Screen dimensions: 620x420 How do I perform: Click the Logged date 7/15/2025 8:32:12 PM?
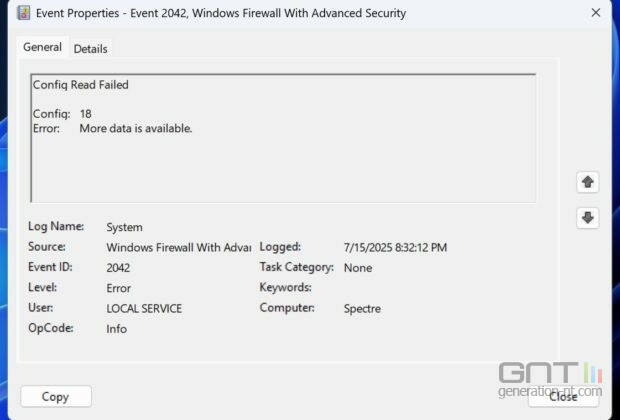coord(395,248)
